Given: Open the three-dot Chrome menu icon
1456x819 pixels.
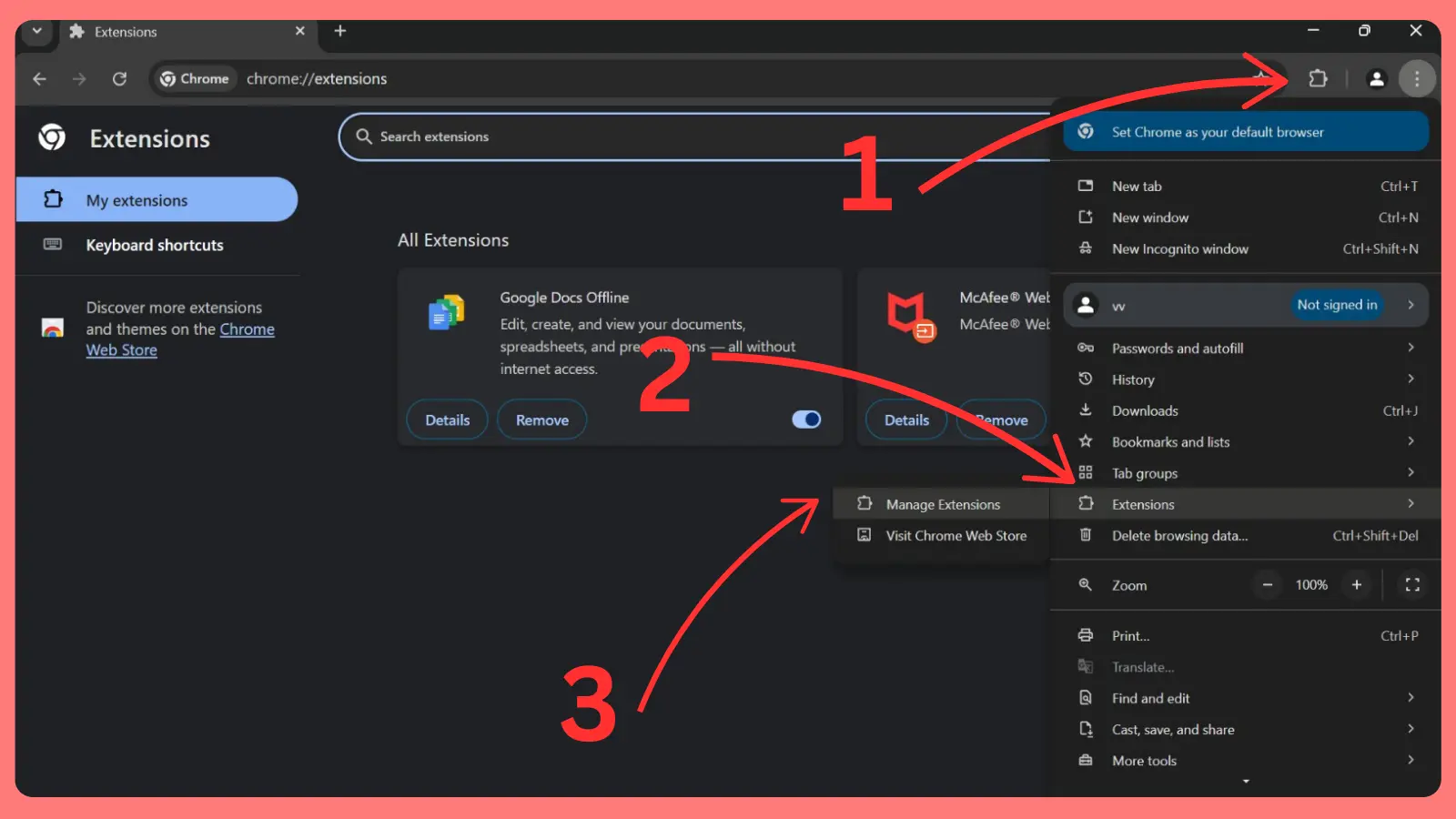Looking at the screenshot, I should coord(1417,78).
